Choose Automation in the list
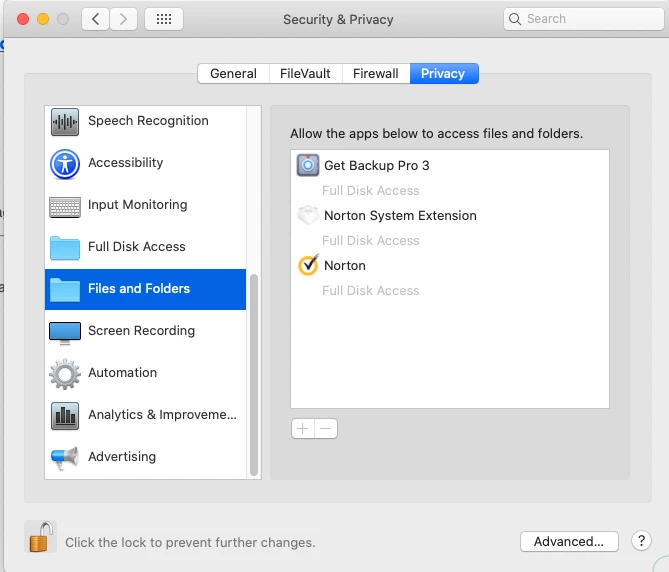The width and height of the screenshot is (669, 572). (145, 373)
